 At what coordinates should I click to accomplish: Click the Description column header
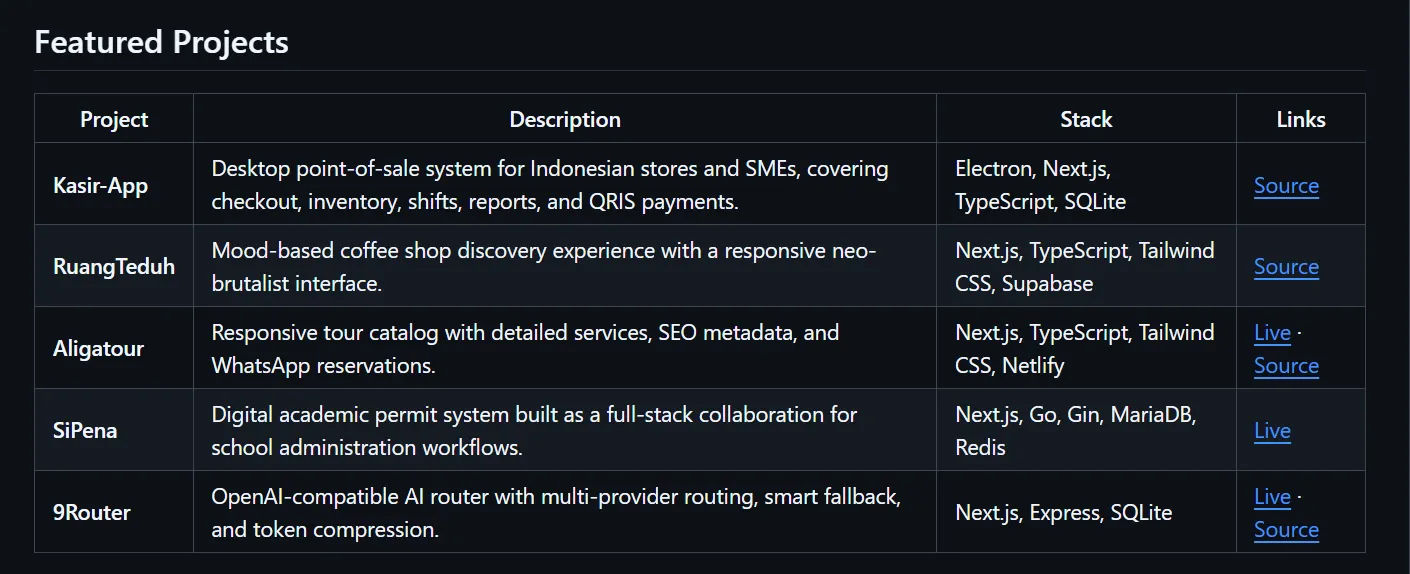[x=565, y=119]
